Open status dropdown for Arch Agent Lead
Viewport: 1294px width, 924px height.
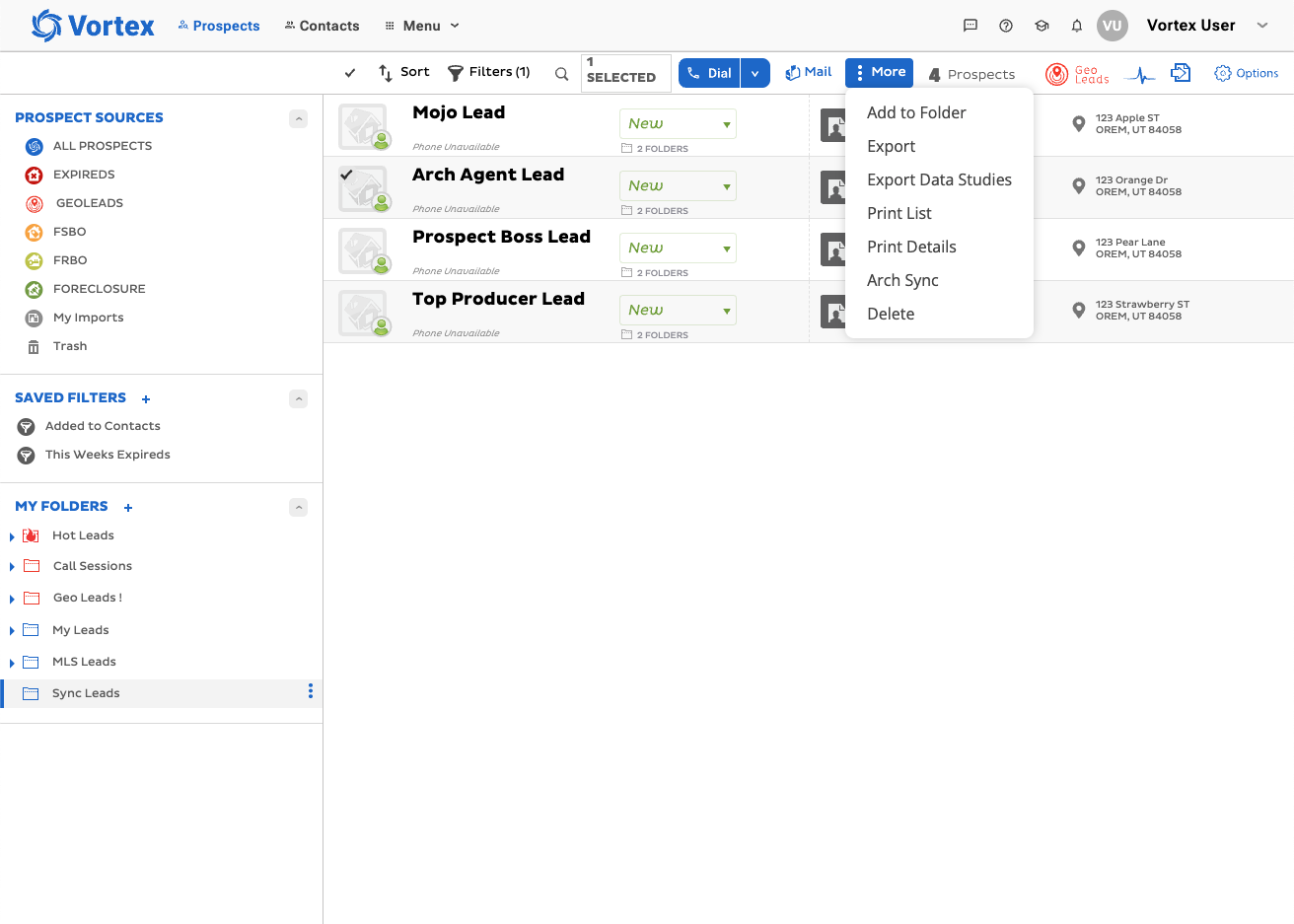pos(678,185)
